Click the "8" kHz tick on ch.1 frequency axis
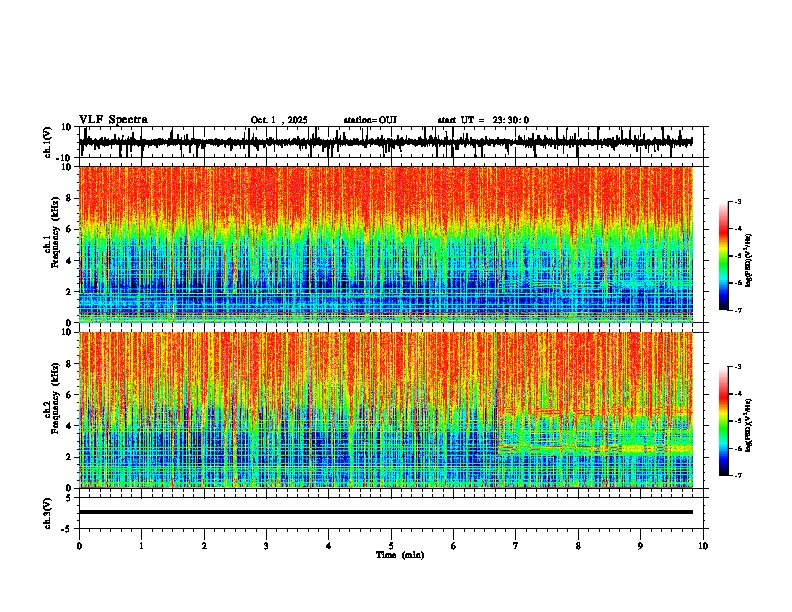792x612 pixels. (70, 198)
